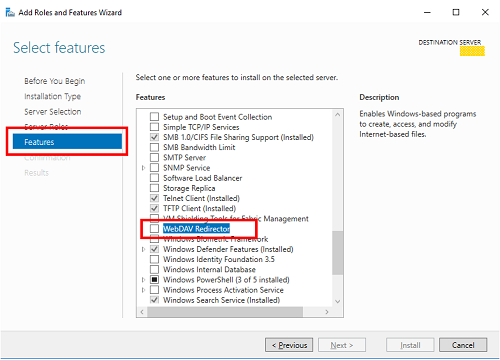Image resolution: width=500 pixels, height=360 pixels.
Task: Select the Windows Internal Database label
Action: (x=209, y=269)
